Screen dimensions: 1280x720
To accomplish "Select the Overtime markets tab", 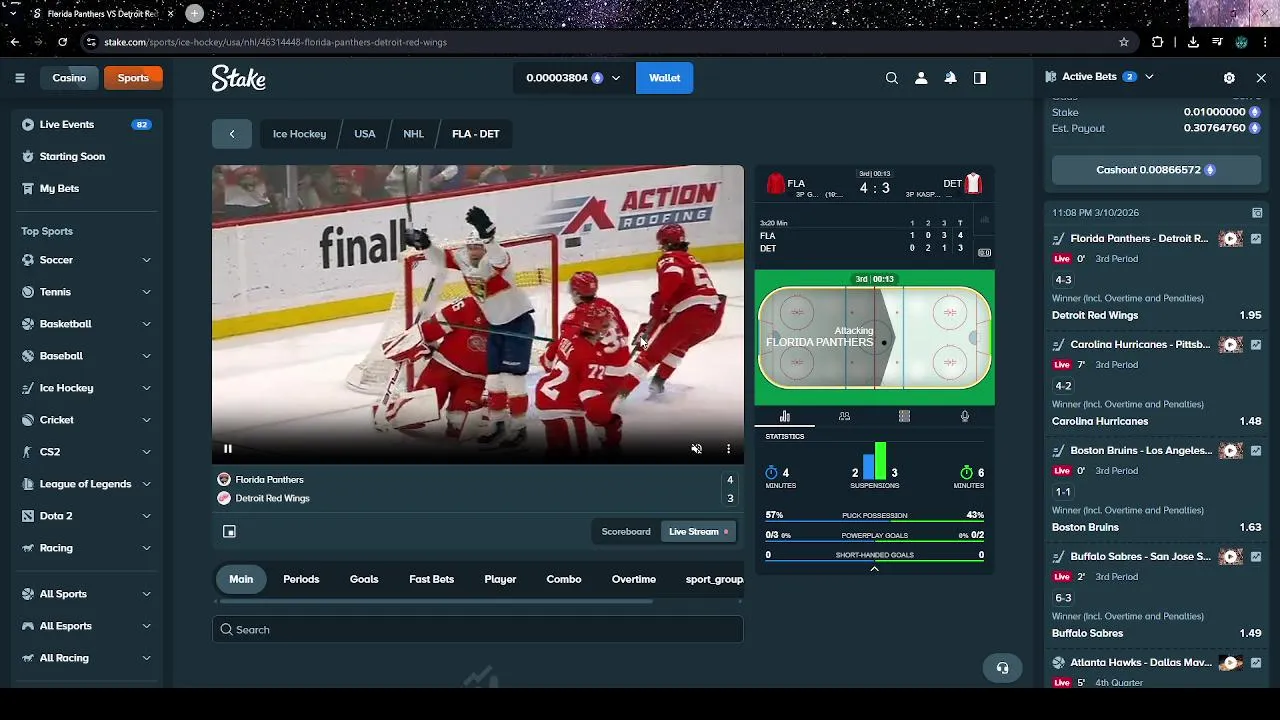I will click(x=634, y=579).
